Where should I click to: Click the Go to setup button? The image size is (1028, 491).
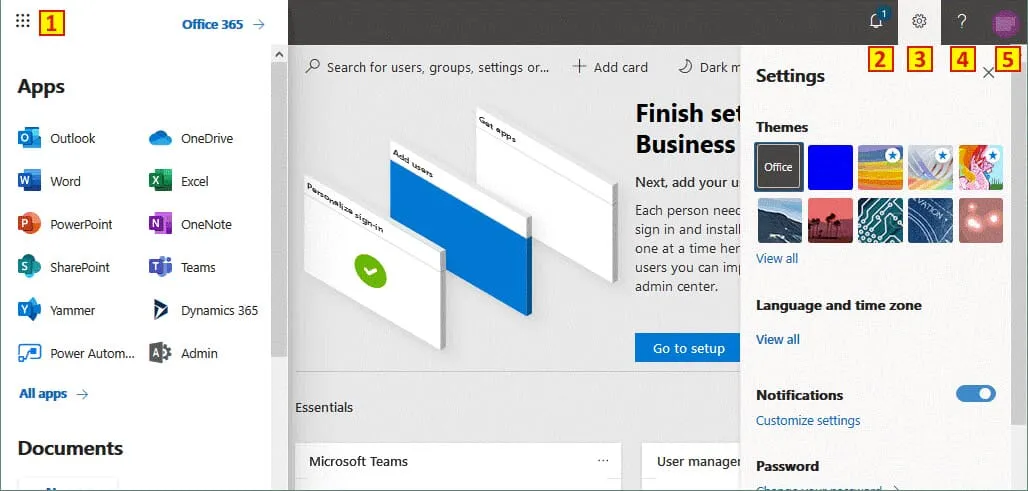coord(688,348)
